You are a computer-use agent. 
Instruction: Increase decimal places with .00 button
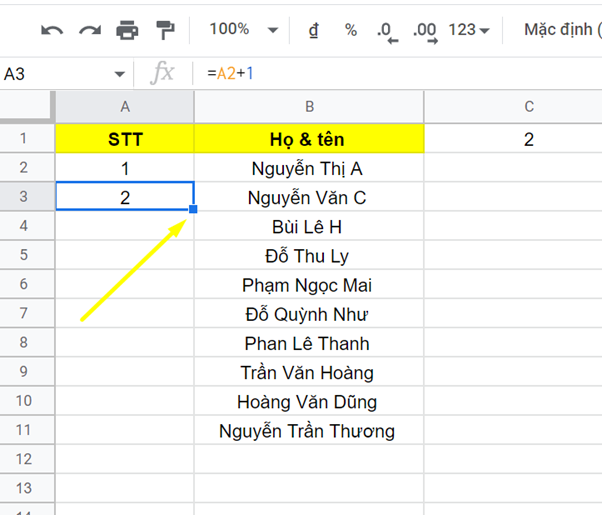(x=425, y=32)
